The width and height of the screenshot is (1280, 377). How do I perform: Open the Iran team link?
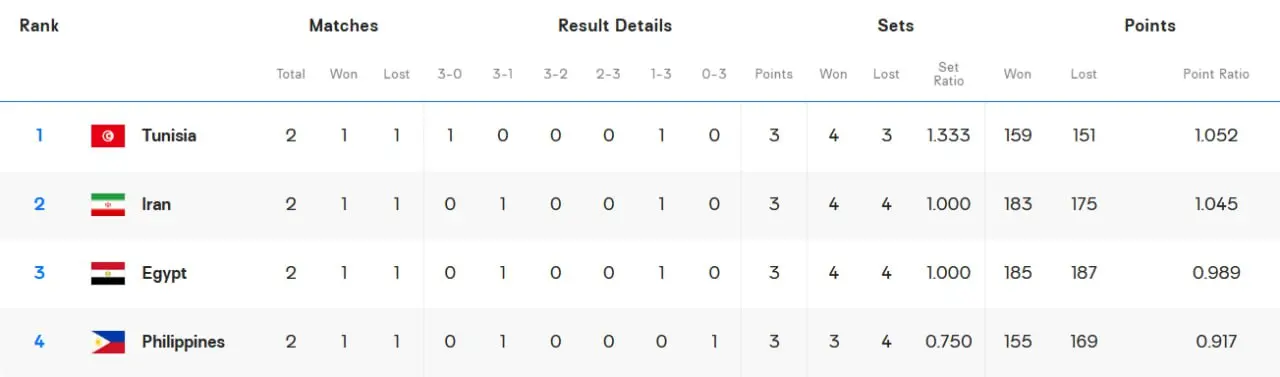click(156, 205)
